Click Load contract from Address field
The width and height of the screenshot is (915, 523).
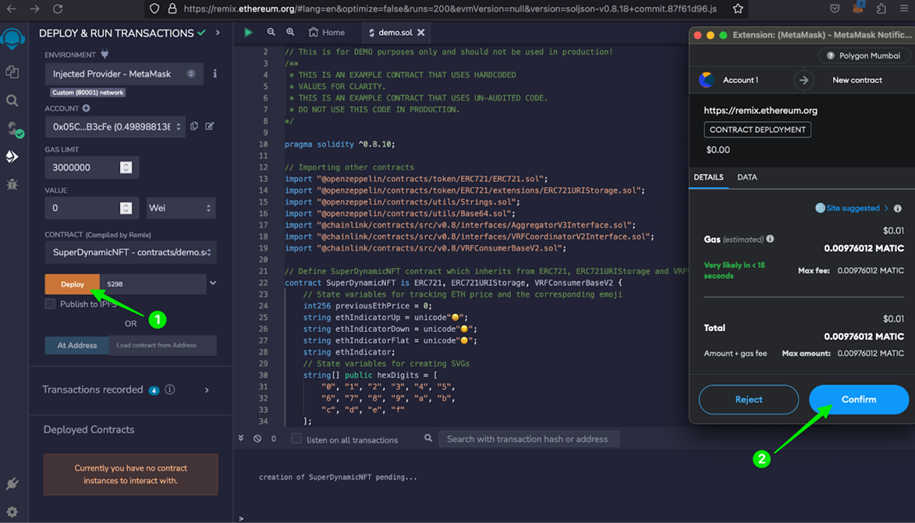tap(163, 345)
